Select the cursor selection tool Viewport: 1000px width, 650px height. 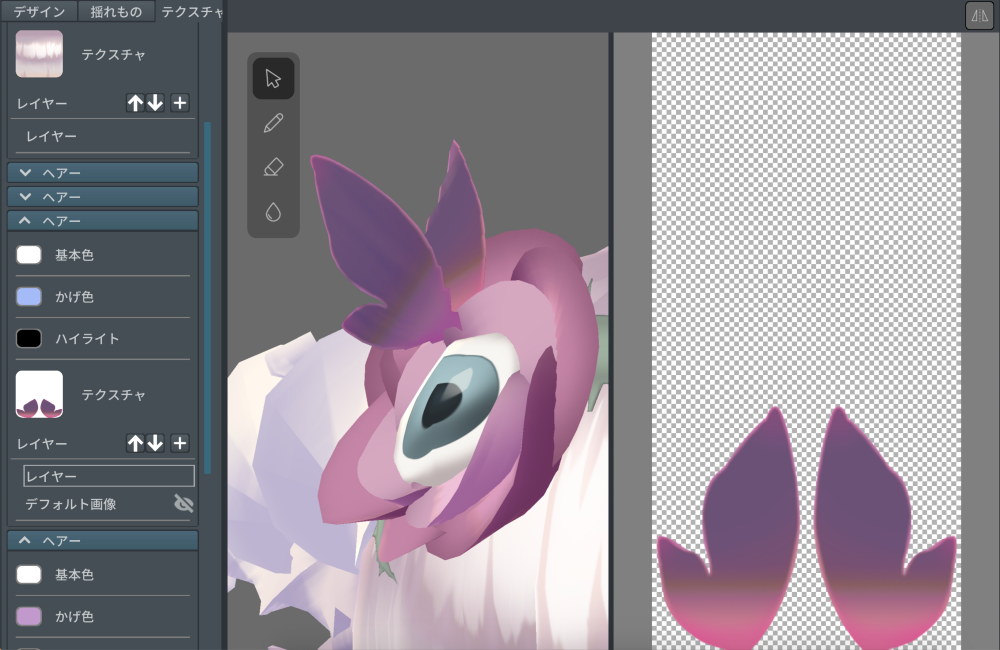[273, 78]
